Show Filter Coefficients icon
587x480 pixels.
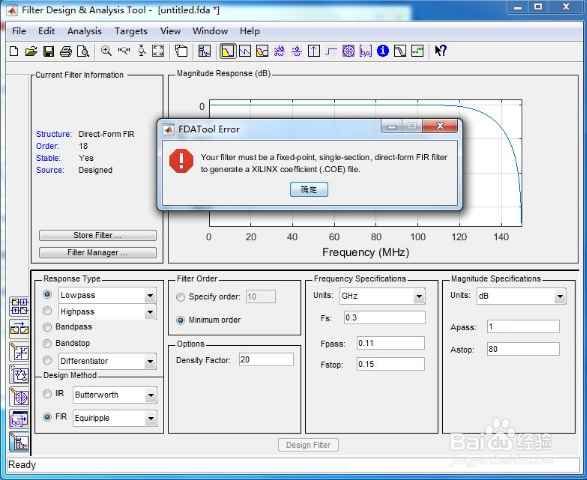pos(365,51)
